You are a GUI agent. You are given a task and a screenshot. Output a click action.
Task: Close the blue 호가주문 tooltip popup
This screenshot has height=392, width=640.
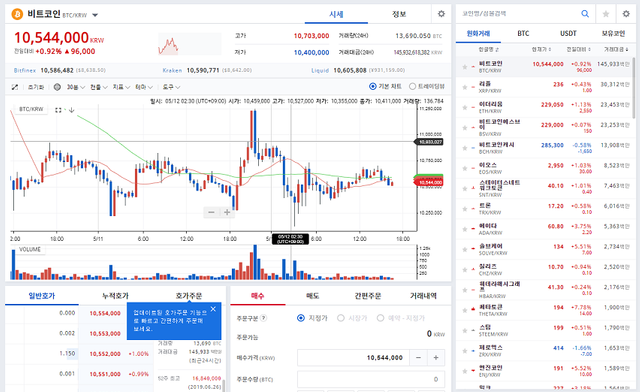213,309
